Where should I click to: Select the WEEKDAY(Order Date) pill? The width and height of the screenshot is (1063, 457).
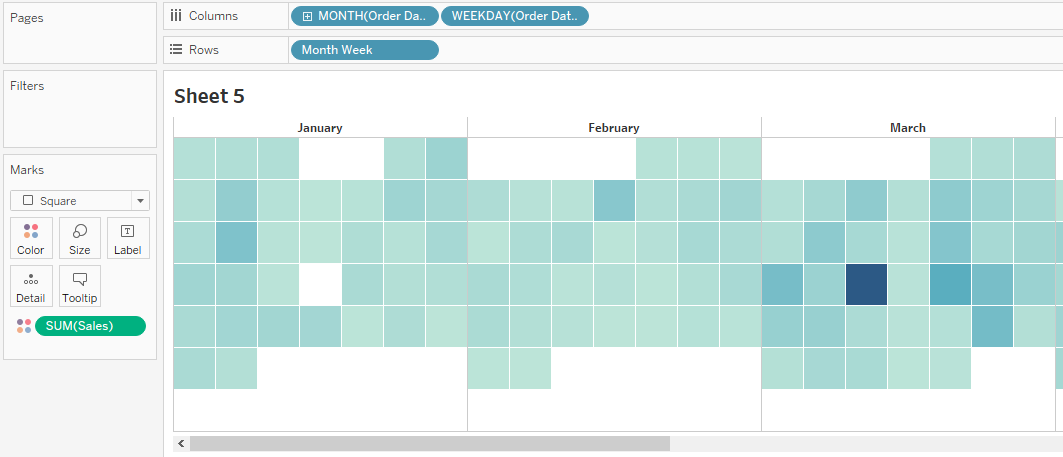point(514,16)
